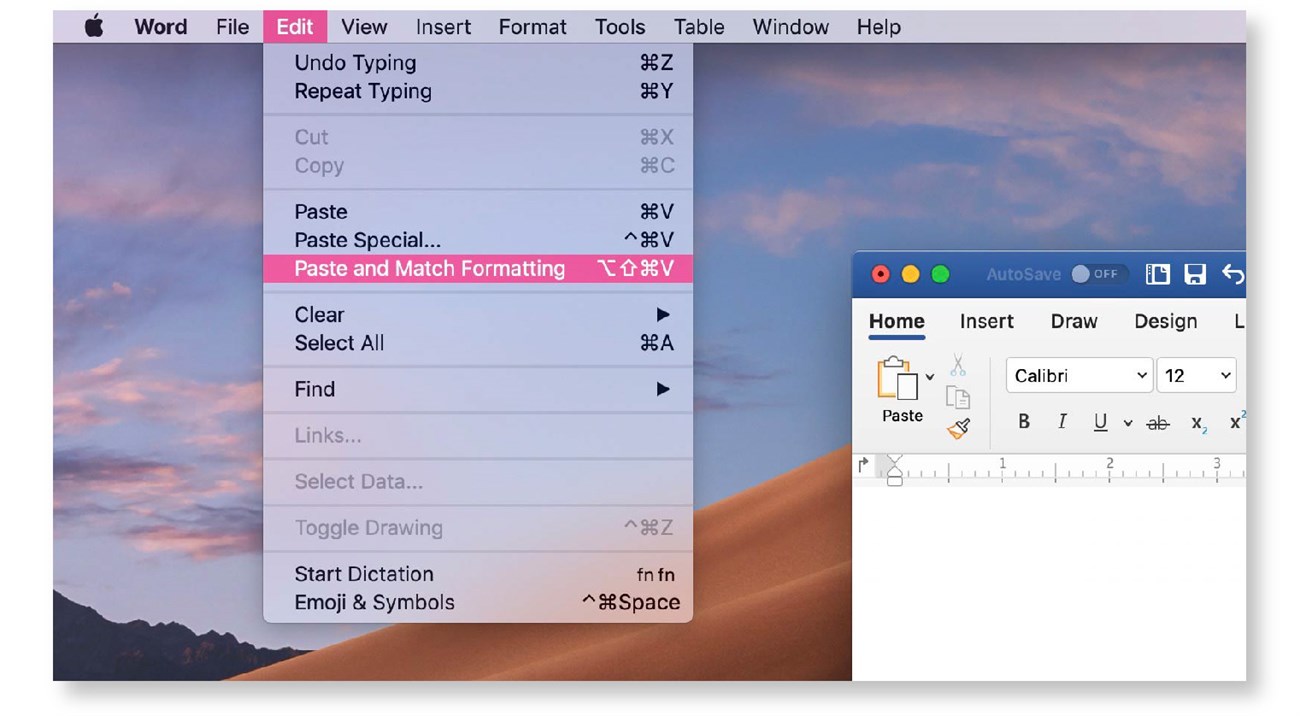Screen dimensions: 1300x716
Task: Select the Format Painter brush icon
Action: pos(958,429)
